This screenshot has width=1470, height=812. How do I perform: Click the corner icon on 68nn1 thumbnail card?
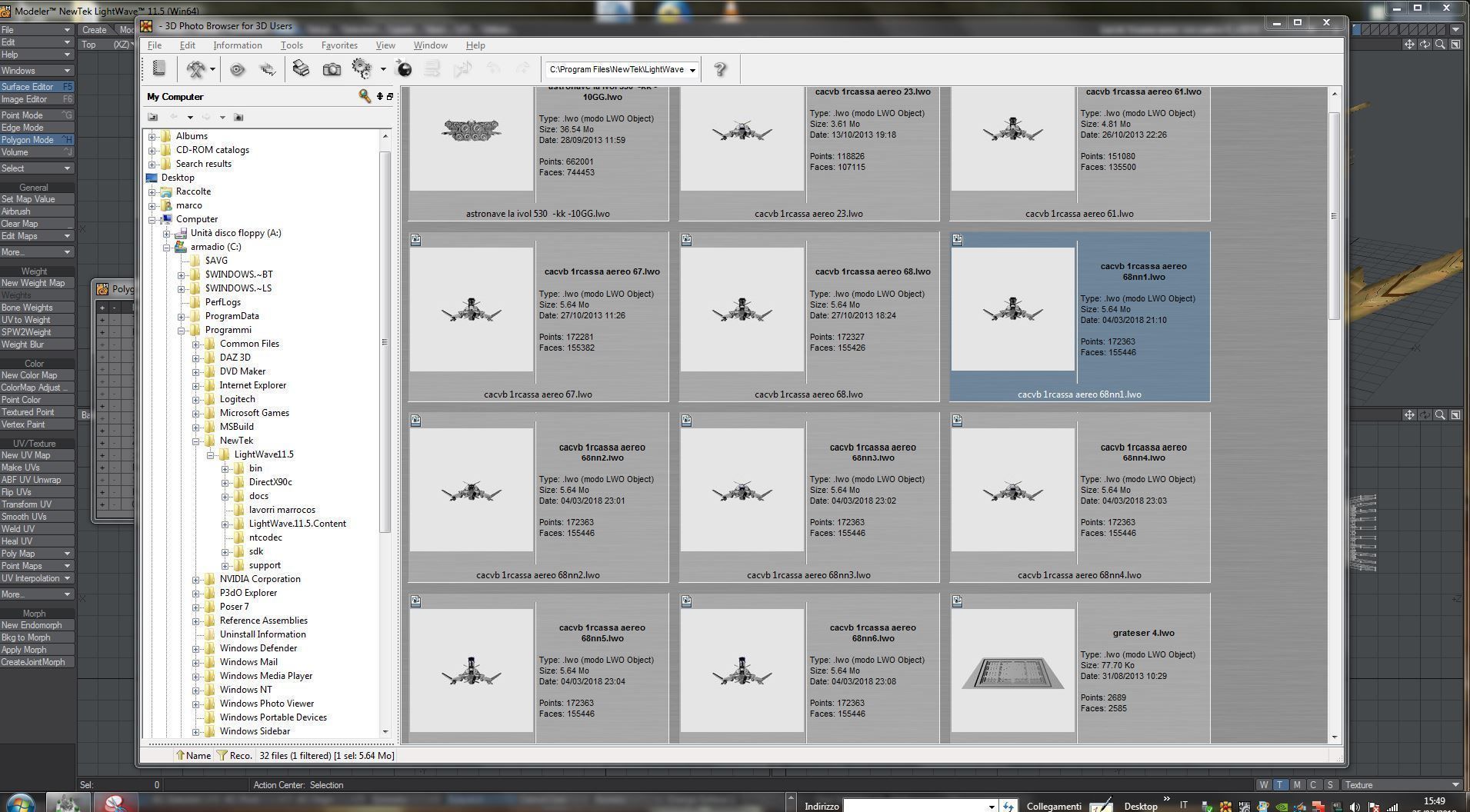(x=958, y=240)
